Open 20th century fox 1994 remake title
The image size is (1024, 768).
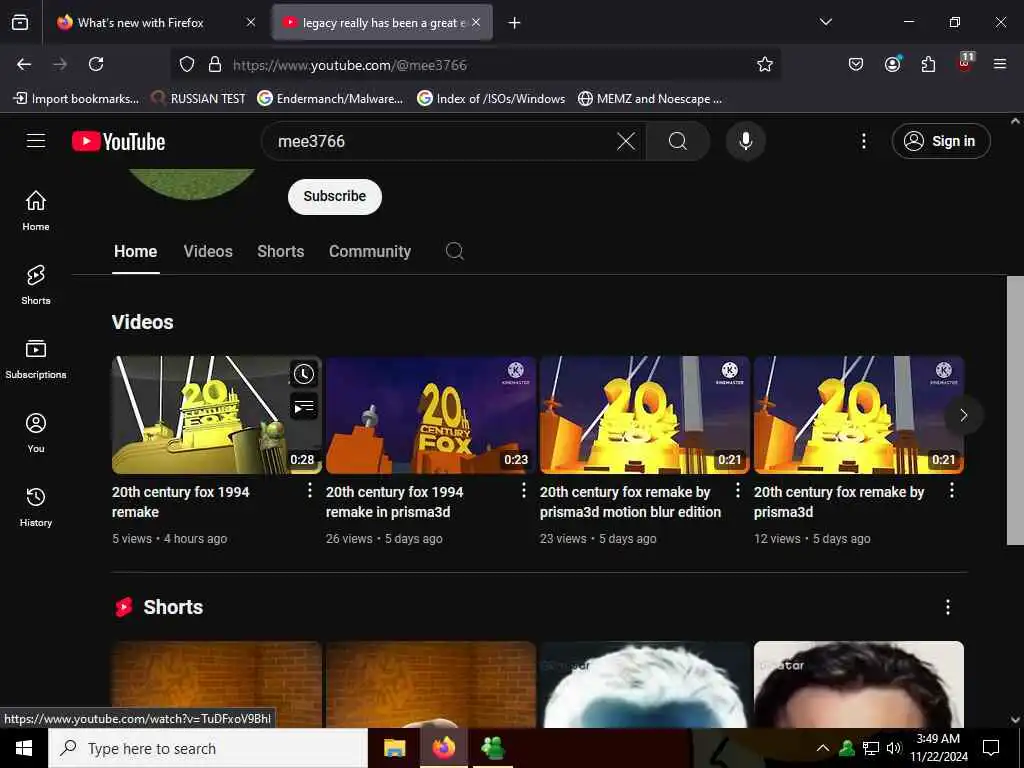click(x=180, y=502)
